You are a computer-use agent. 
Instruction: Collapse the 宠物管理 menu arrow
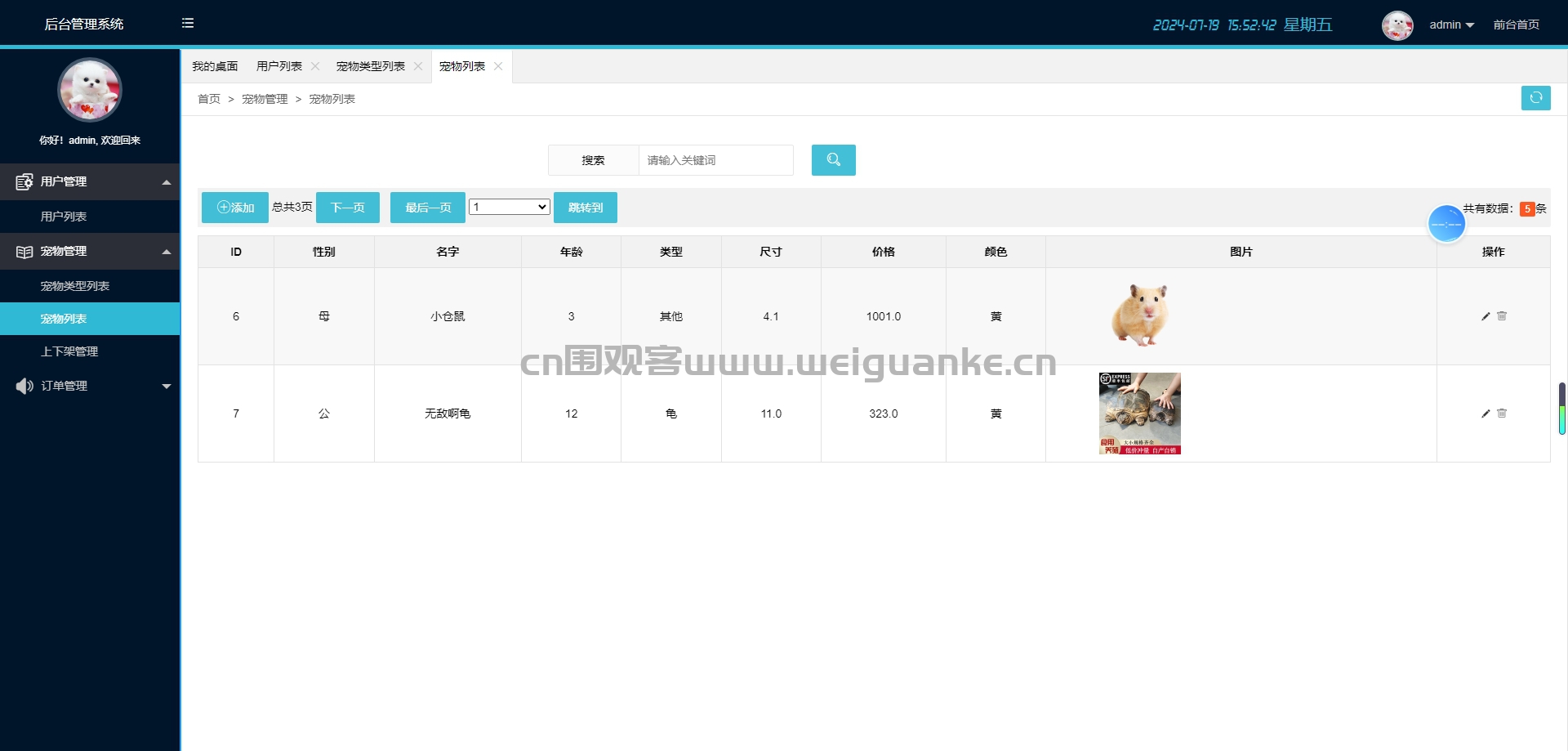tap(167, 252)
